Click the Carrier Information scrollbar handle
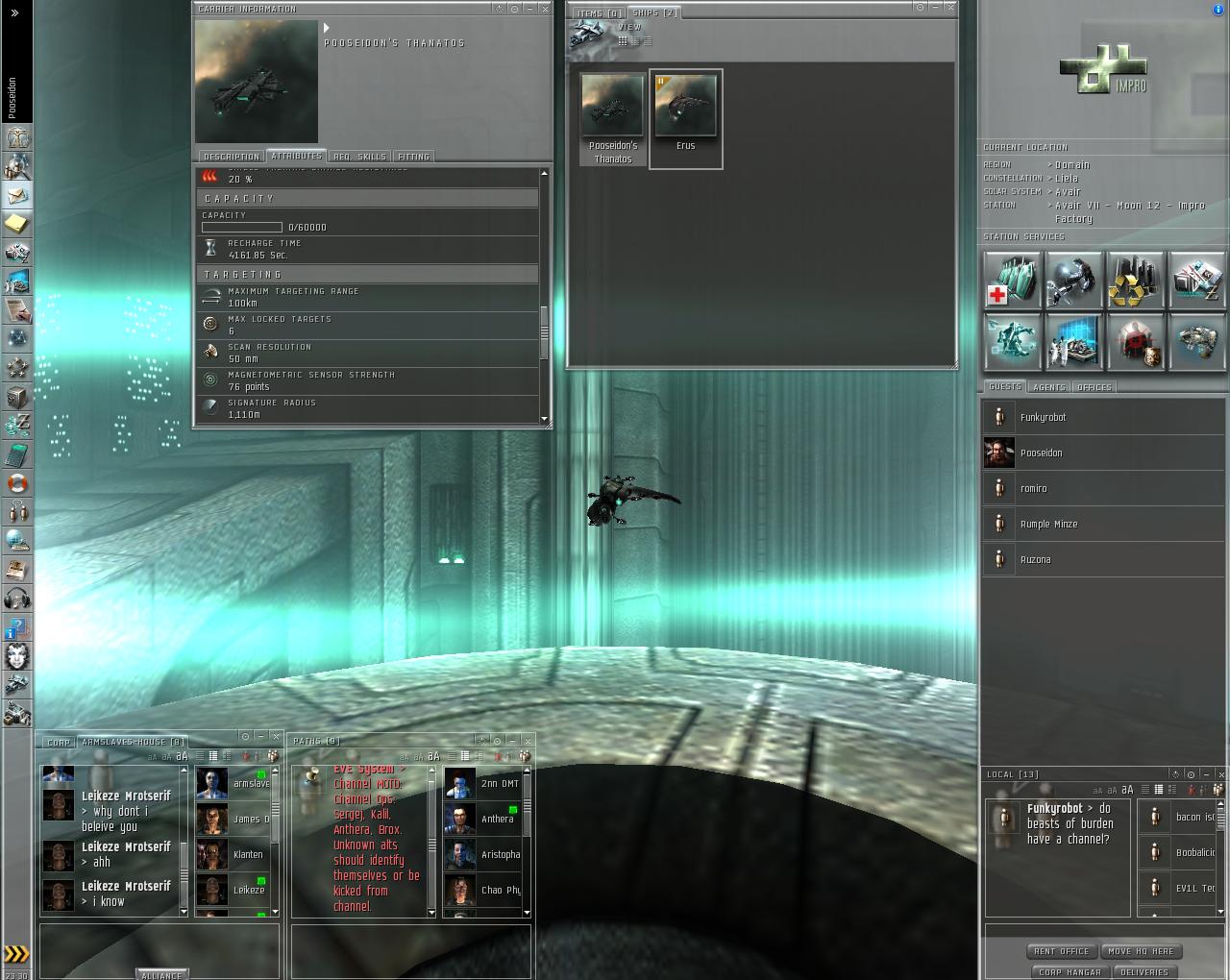Image resolution: width=1230 pixels, height=980 pixels. (x=544, y=332)
